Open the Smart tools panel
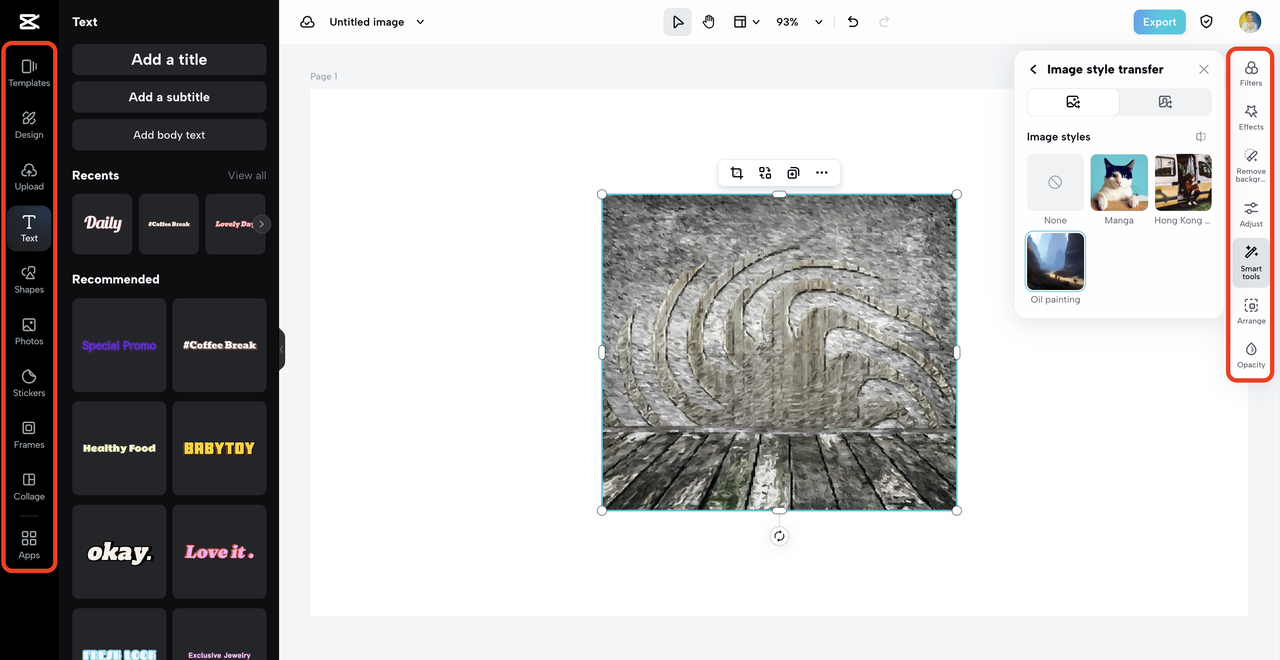The image size is (1280, 660). coord(1251,262)
